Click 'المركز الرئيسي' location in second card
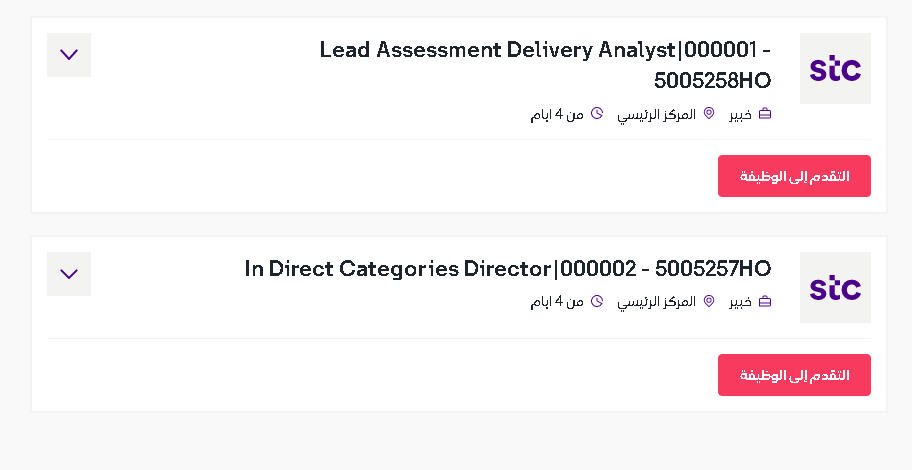 click(x=656, y=303)
